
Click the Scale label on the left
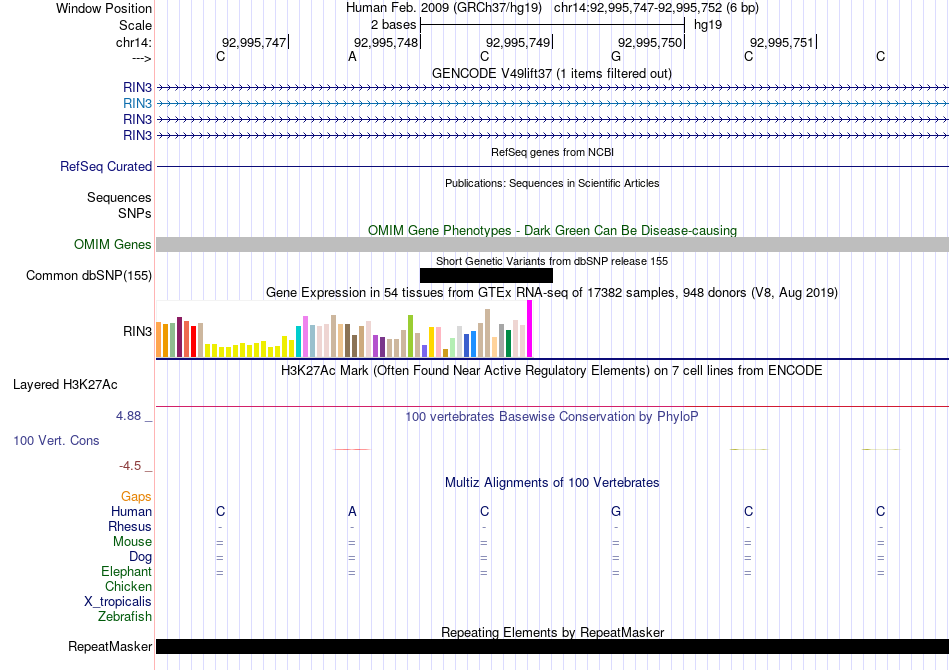135,25
